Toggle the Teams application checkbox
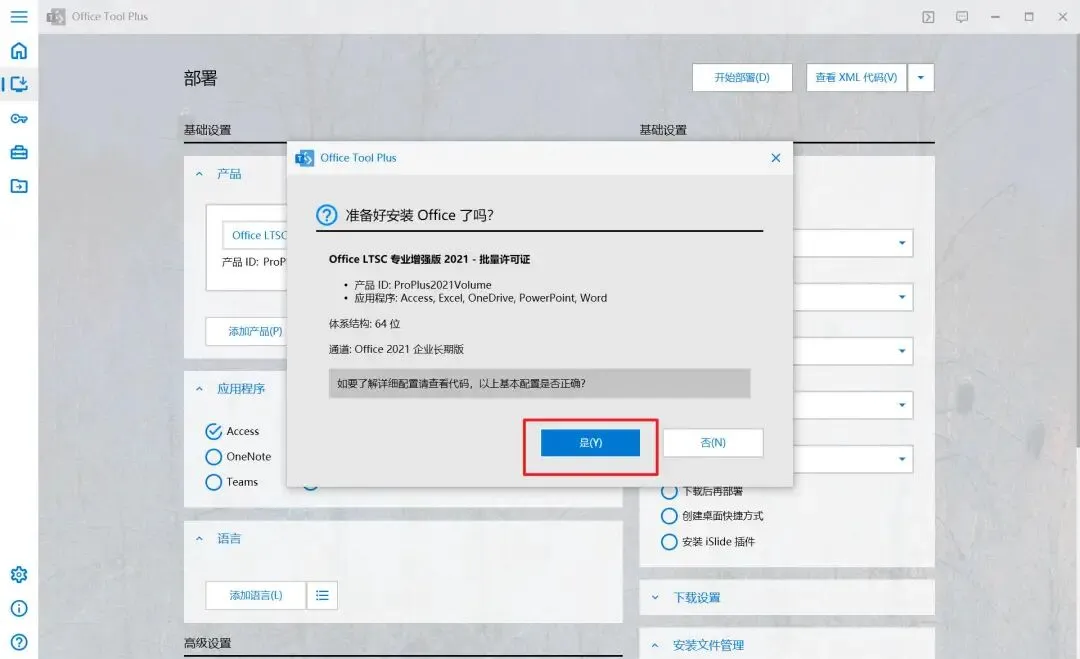 (x=214, y=482)
